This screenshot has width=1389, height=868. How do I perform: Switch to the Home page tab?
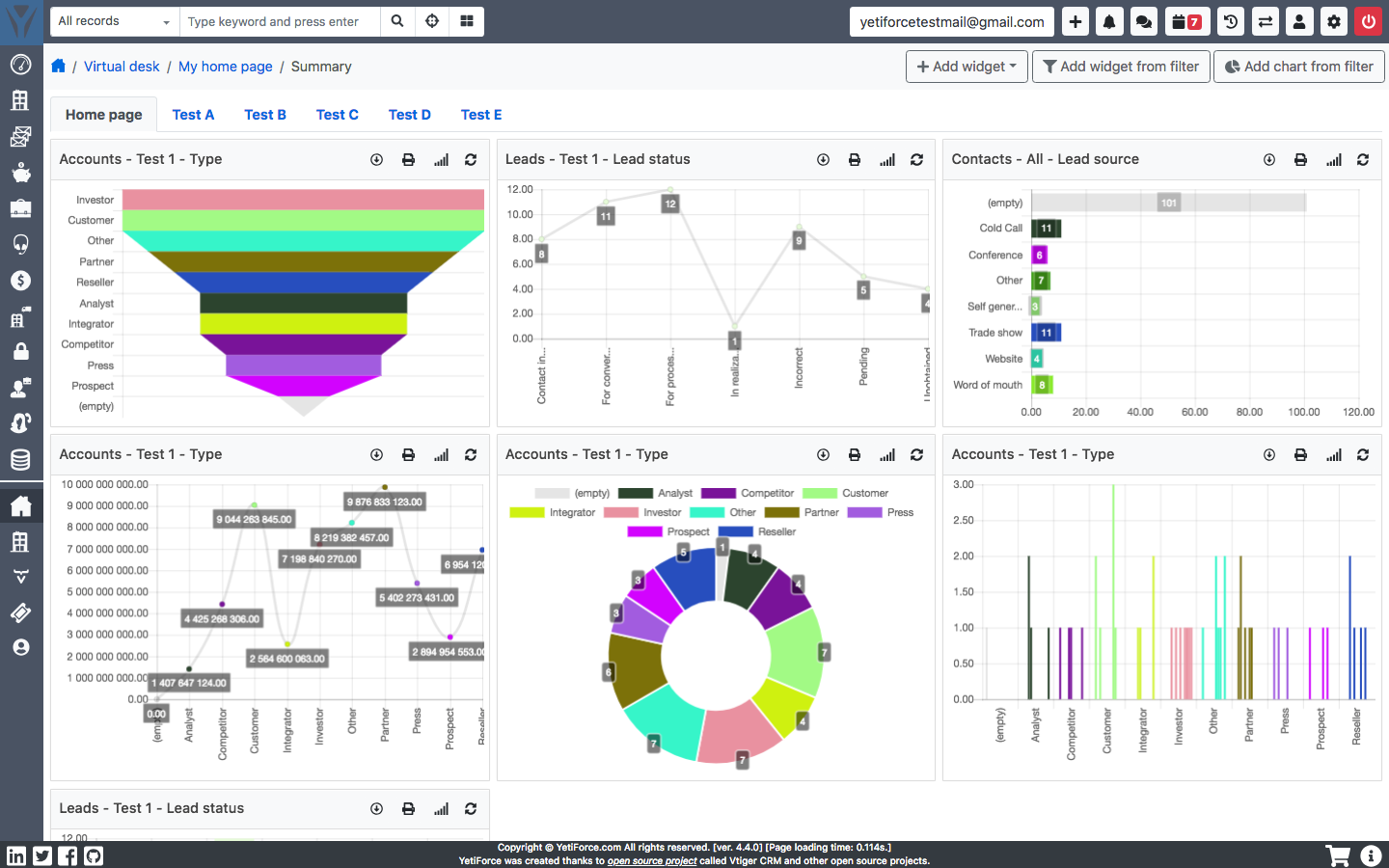click(103, 114)
